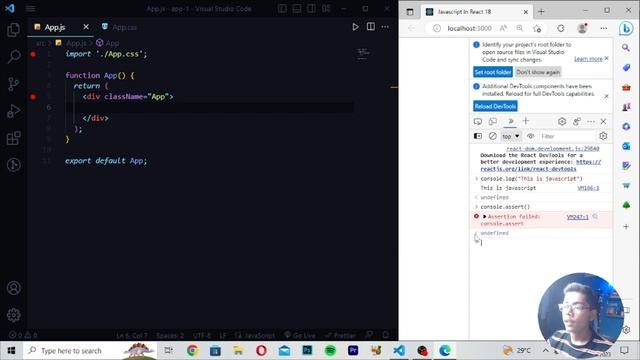Click the Javascript In React 18 browser tab
Viewport: 640px width, 360px height.
pos(477,12)
